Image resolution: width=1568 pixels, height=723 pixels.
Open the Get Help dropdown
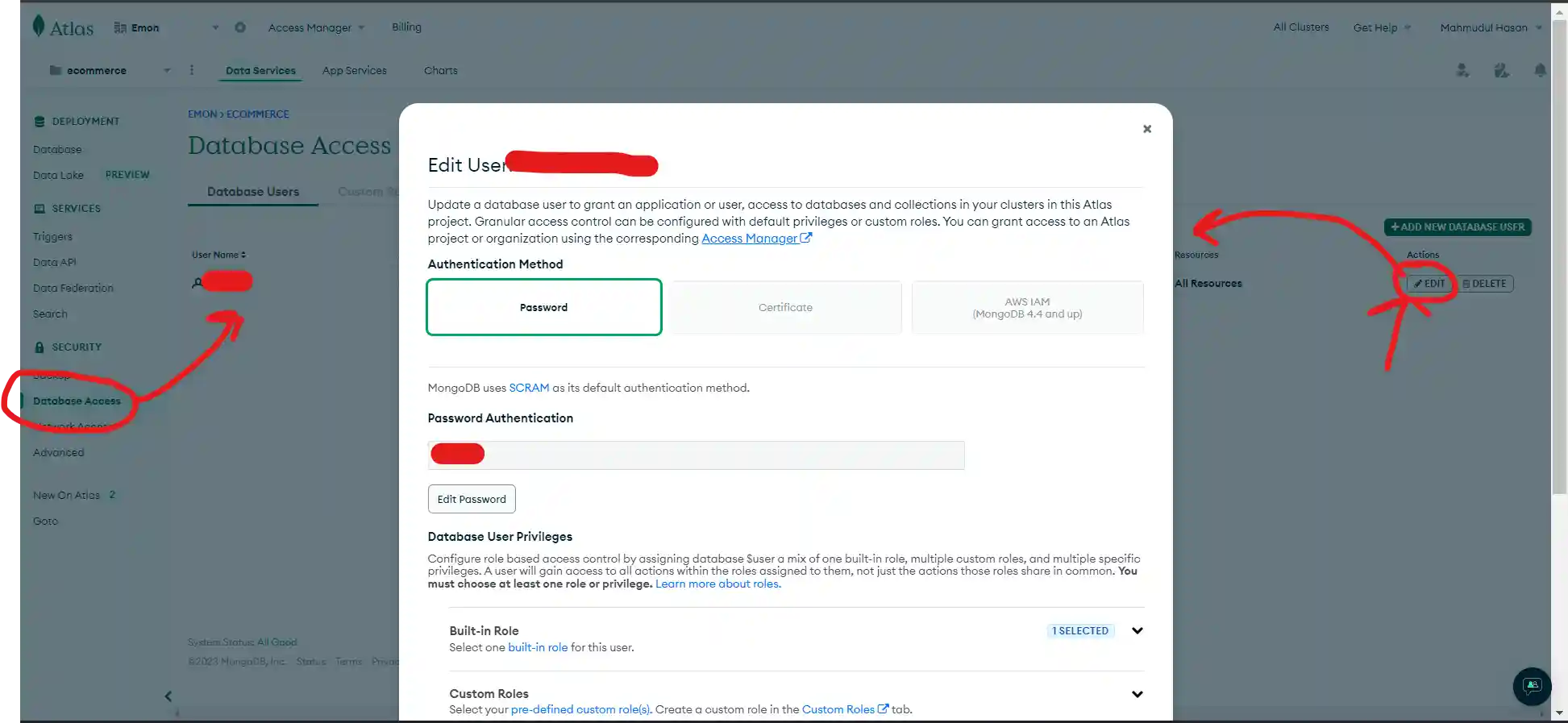pyautogui.click(x=1382, y=27)
